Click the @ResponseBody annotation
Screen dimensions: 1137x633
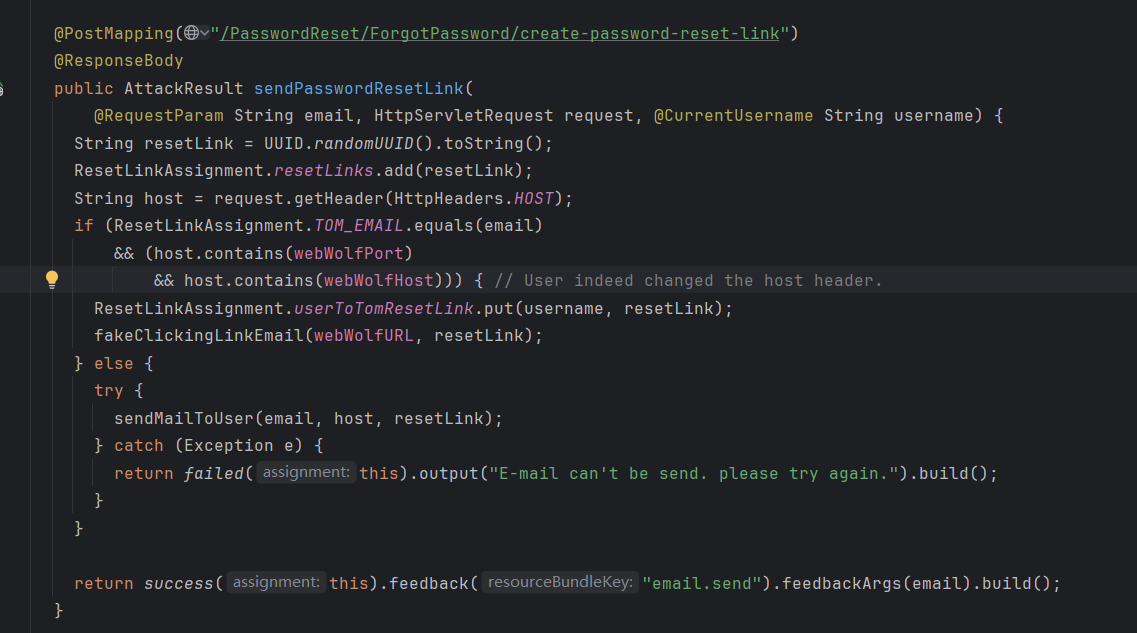point(118,61)
